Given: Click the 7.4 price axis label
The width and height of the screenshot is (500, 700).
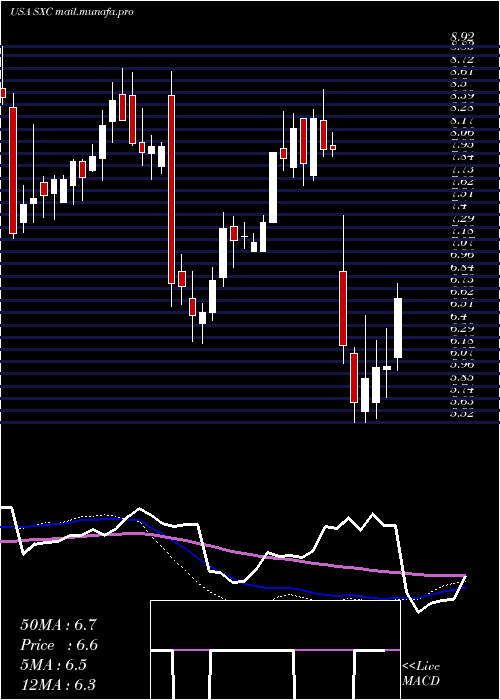Looking at the screenshot, I should click(459, 207).
